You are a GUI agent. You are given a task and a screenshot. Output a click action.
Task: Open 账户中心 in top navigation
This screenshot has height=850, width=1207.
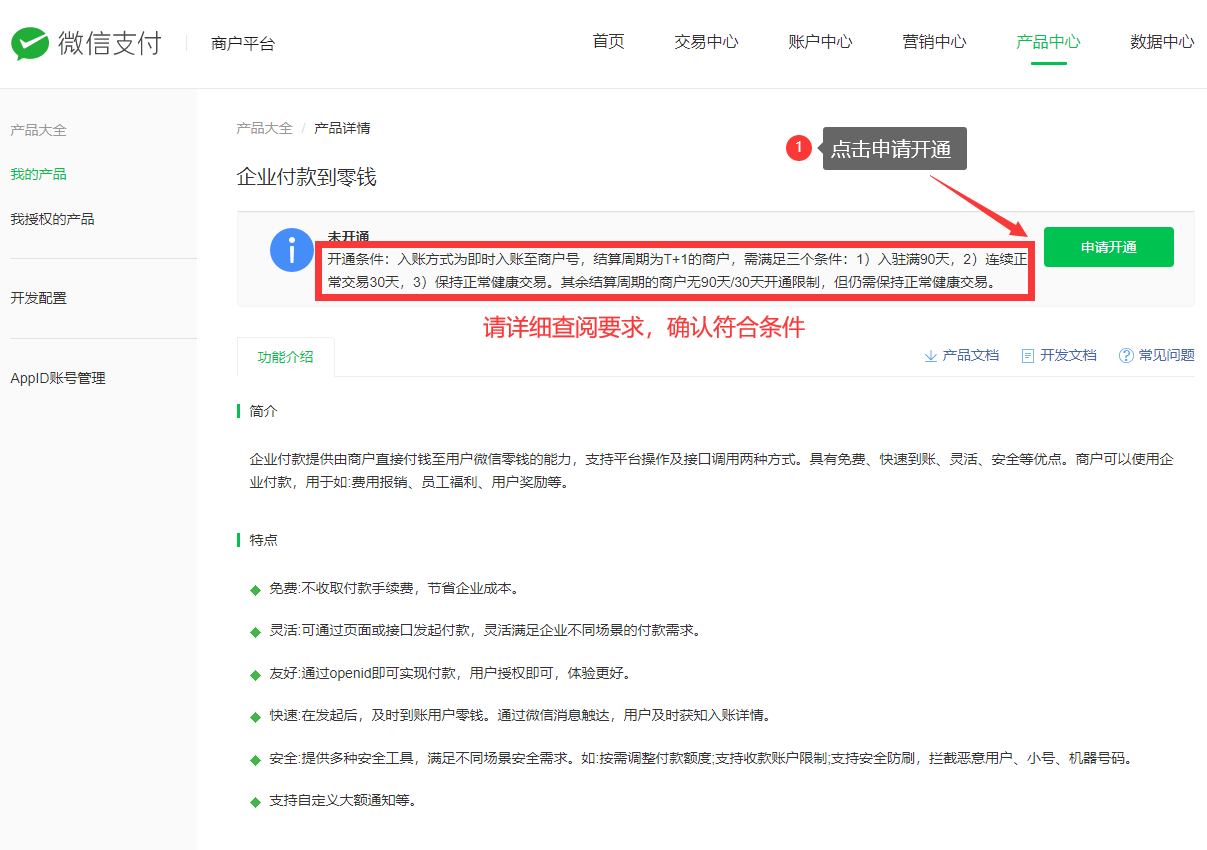pyautogui.click(x=820, y=42)
